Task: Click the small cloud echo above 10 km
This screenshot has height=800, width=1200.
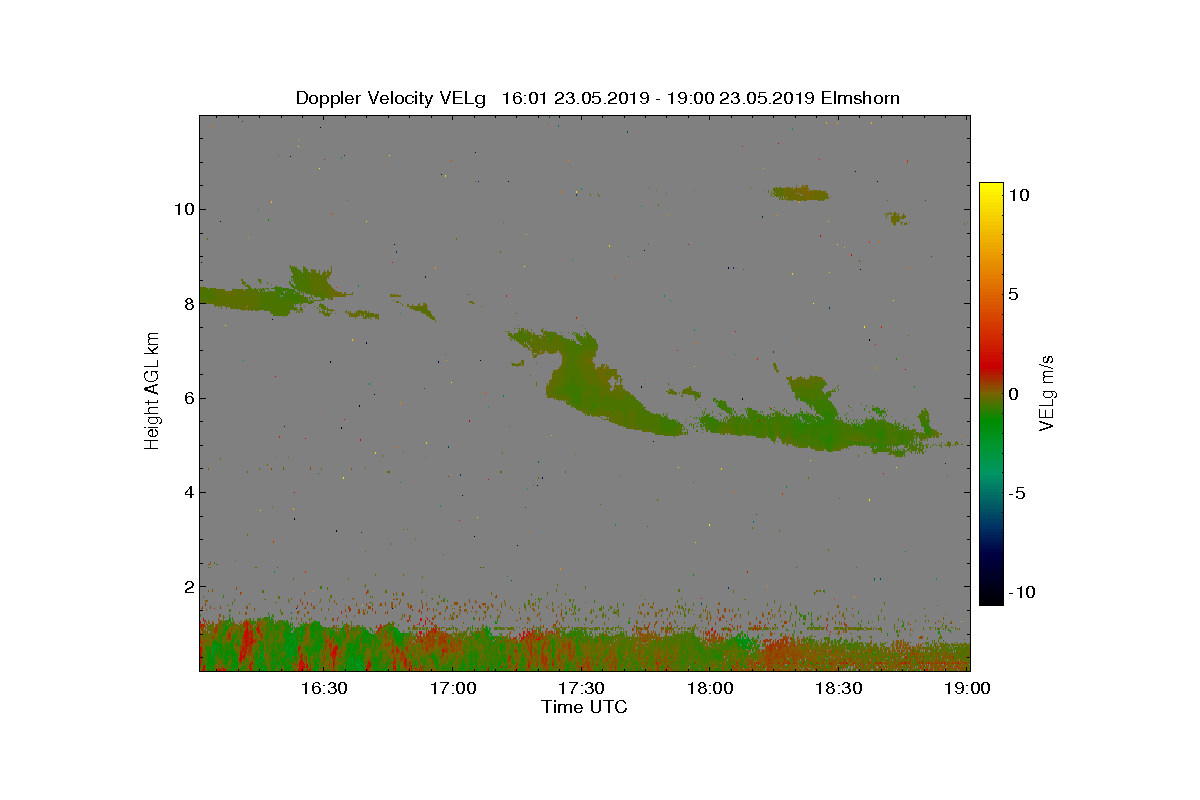Action: pyautogui.click(x=800, y=193)
